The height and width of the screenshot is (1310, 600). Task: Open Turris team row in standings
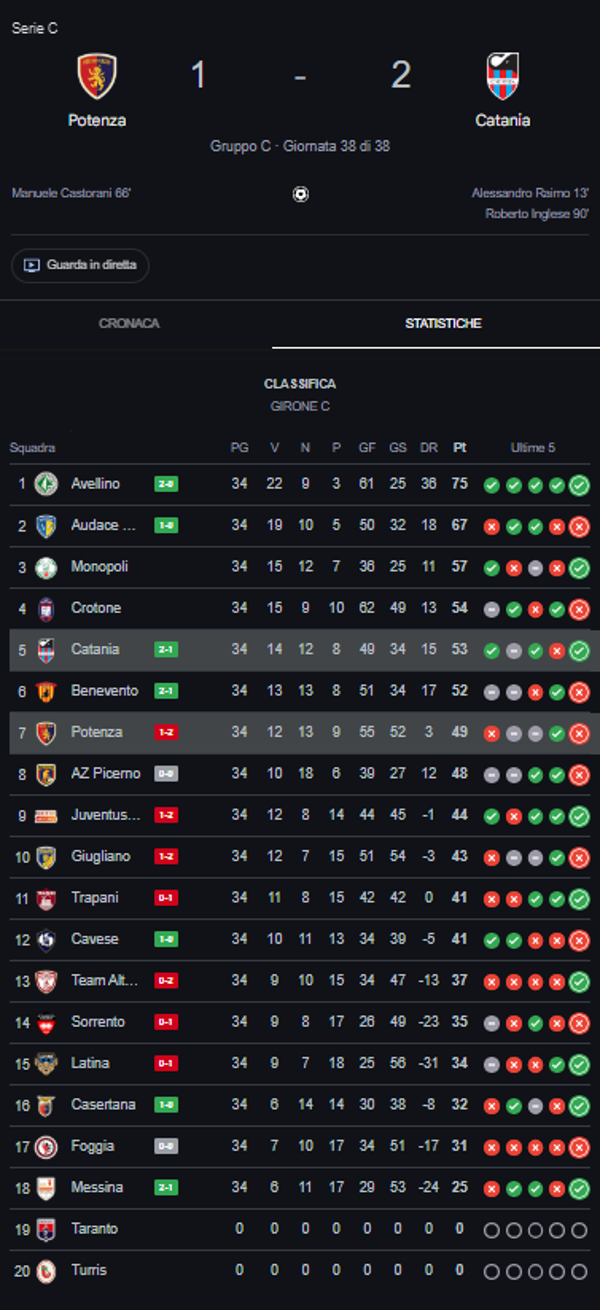click(88, 1270)
